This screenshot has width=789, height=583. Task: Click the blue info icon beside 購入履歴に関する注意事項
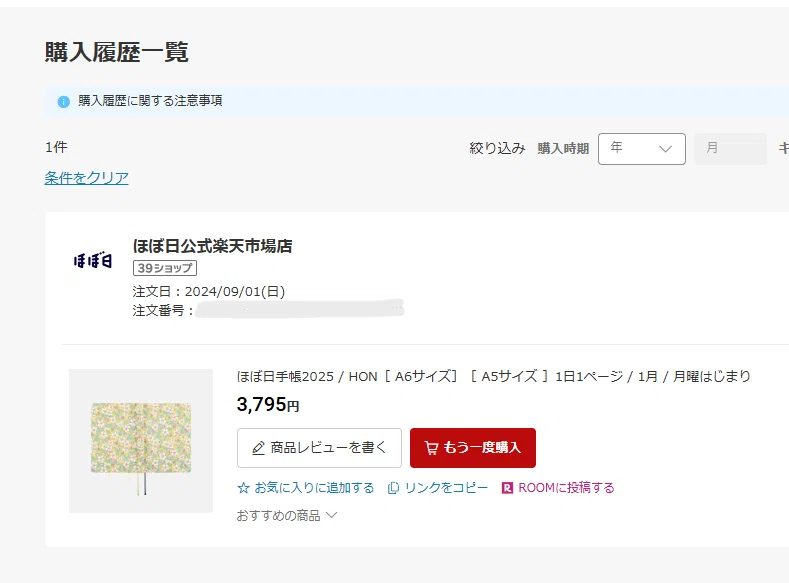click(x=63, y=102)
